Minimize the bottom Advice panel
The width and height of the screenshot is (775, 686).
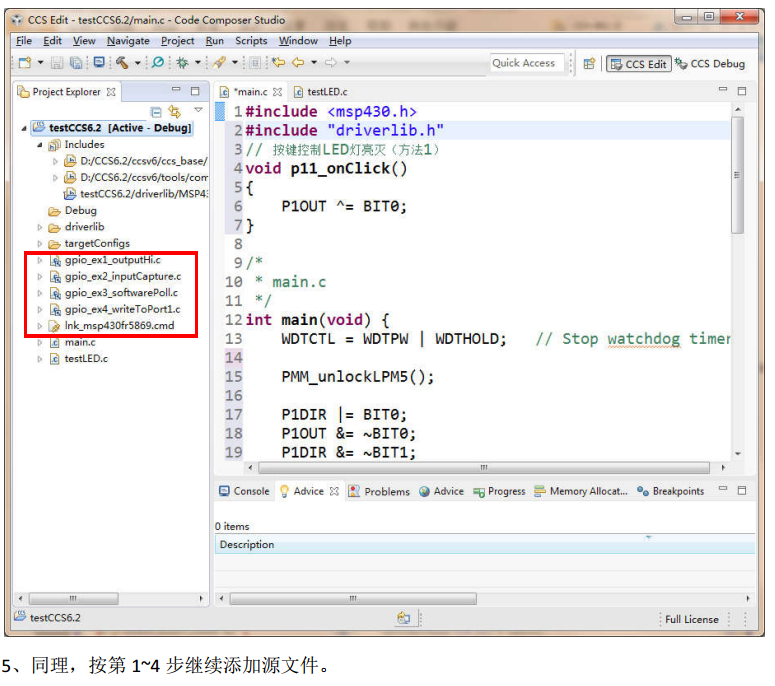pos(723,488)
